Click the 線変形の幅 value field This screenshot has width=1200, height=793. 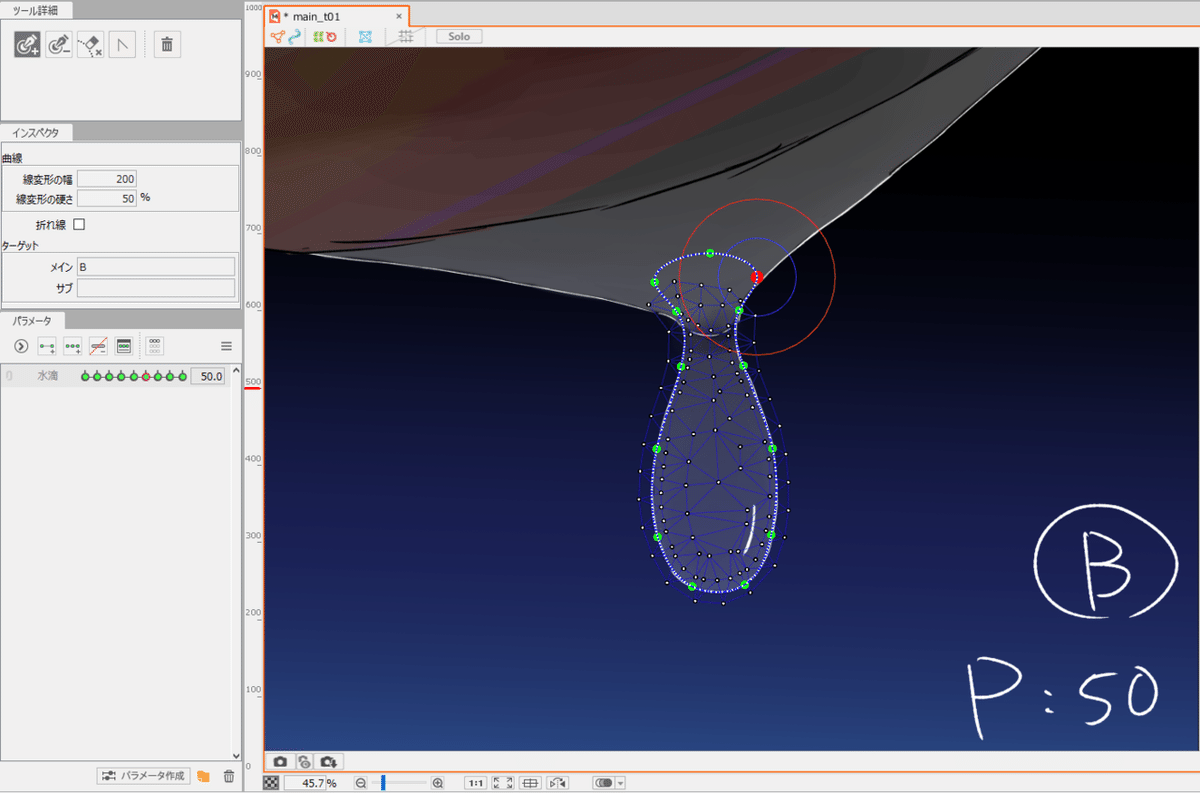(x=107, y=179)
